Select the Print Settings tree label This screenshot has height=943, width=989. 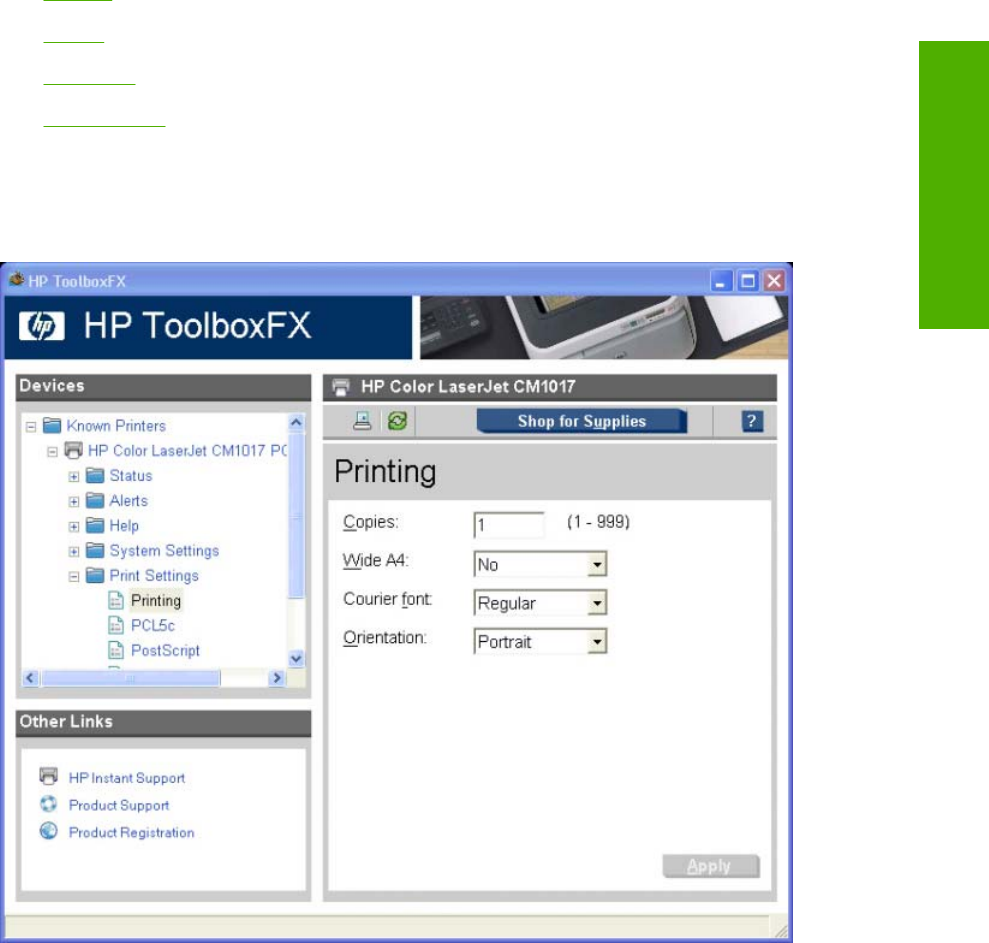point(154,575)
